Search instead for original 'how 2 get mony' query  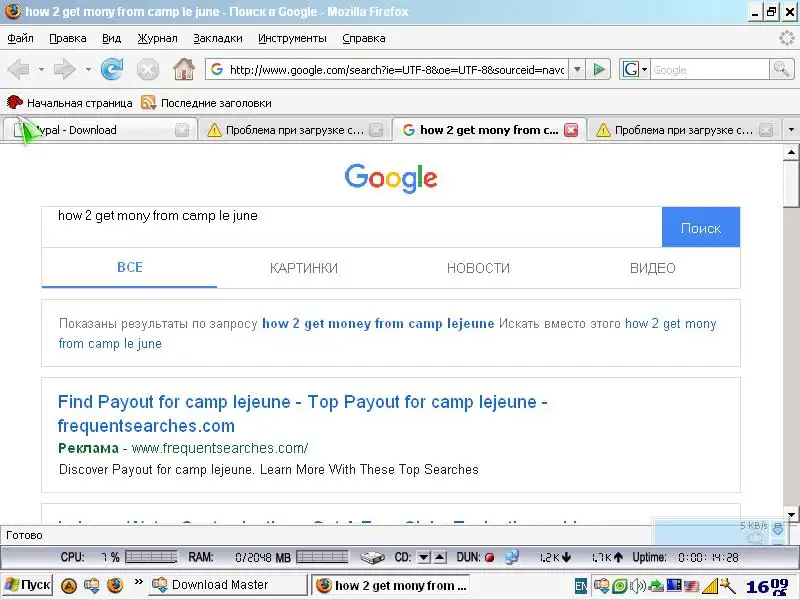coord(388,333)
